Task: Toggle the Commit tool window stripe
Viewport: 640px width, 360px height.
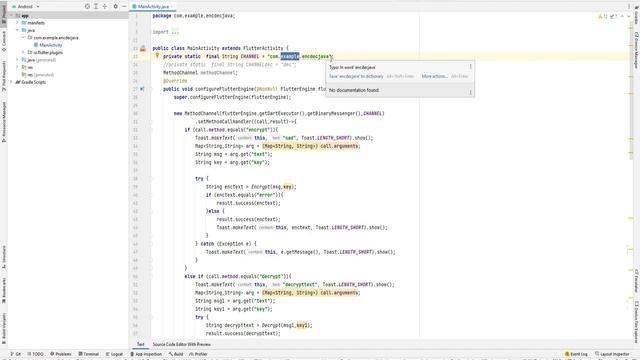Action: [4, 41]
